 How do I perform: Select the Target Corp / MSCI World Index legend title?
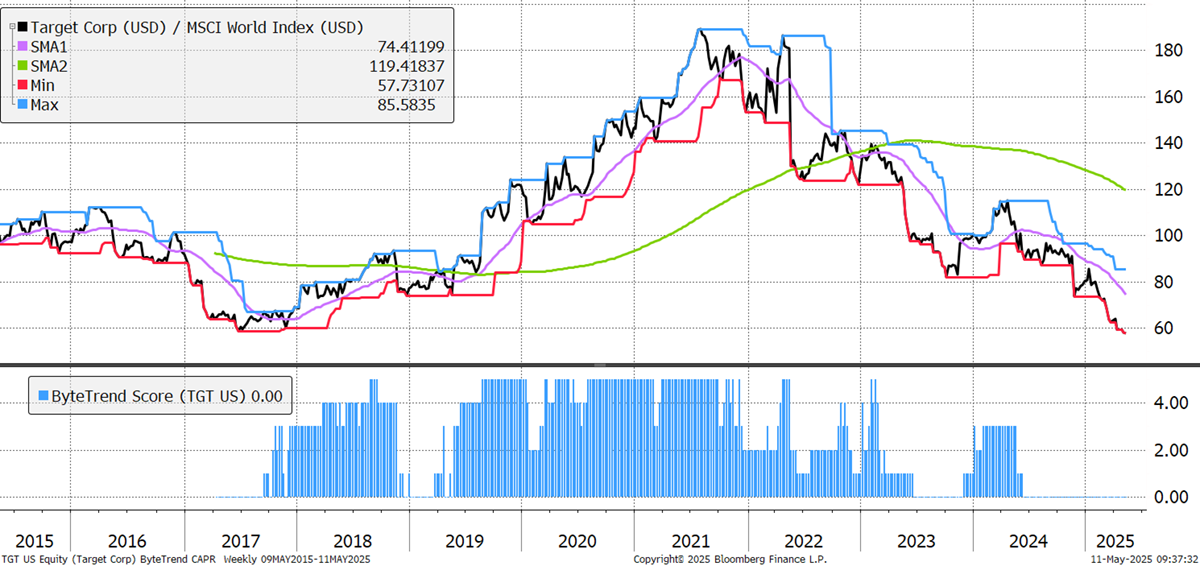tap(199, 26)
